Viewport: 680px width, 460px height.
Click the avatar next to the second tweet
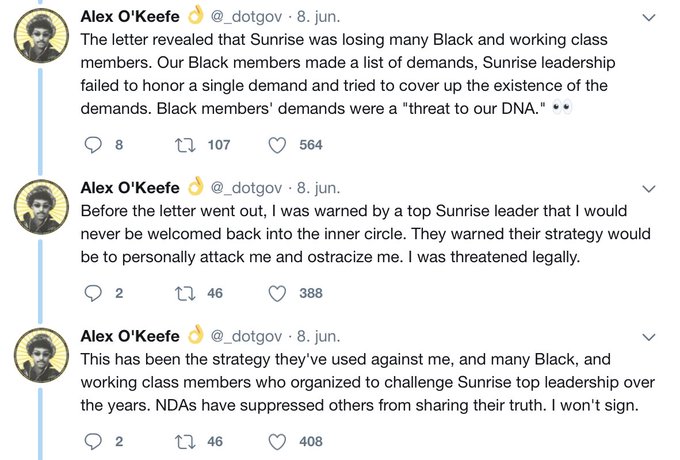point(40,211)
